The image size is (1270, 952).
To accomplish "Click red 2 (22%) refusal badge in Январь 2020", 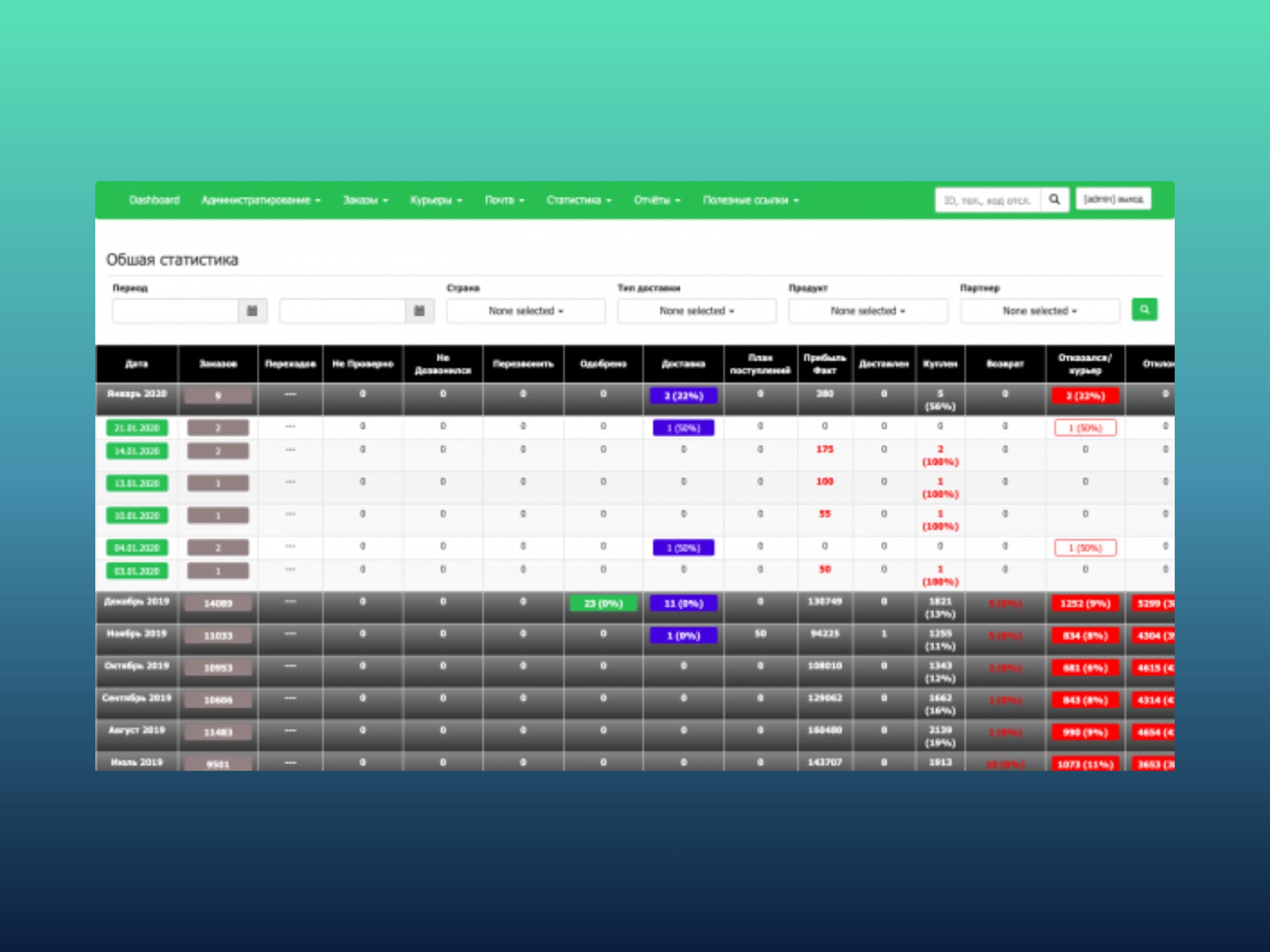I will click(1085, 395).
